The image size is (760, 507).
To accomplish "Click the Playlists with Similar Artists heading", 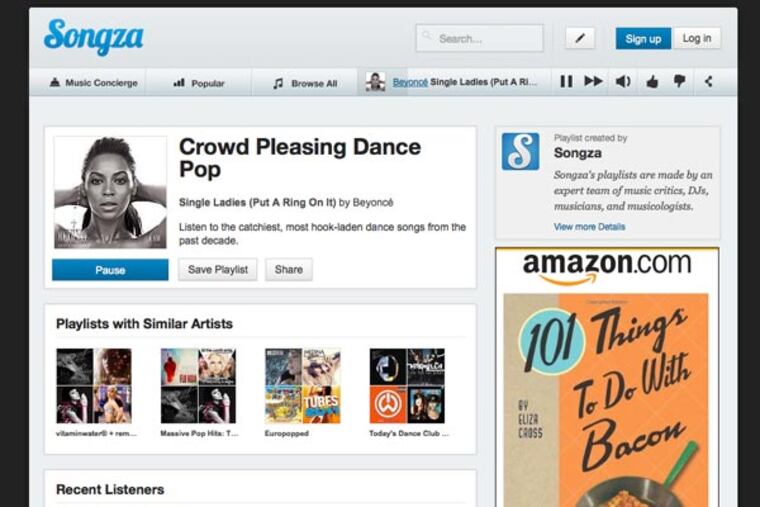I will pos(144,324).
